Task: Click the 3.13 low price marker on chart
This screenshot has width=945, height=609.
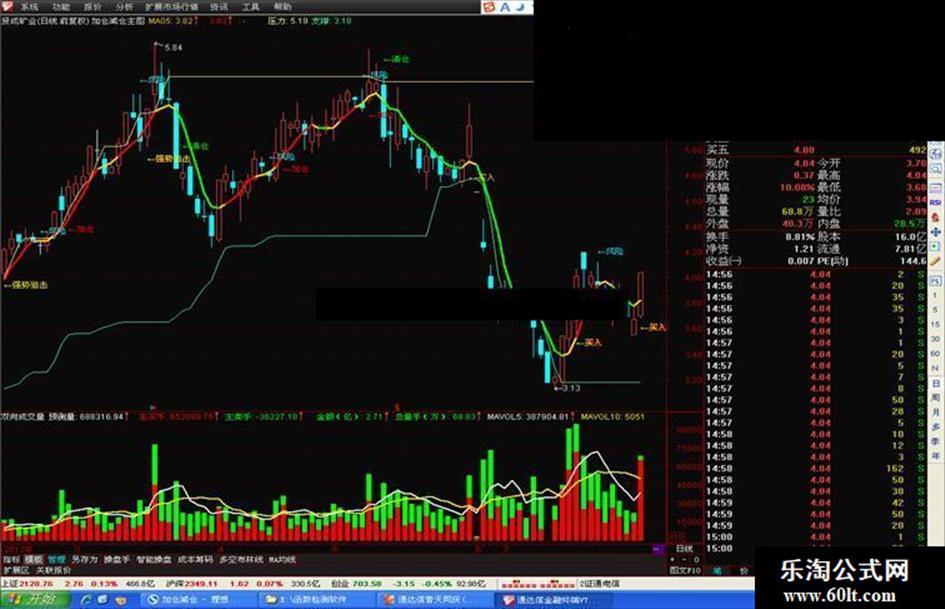Action: pyautogui.click(x=571, y=388)
